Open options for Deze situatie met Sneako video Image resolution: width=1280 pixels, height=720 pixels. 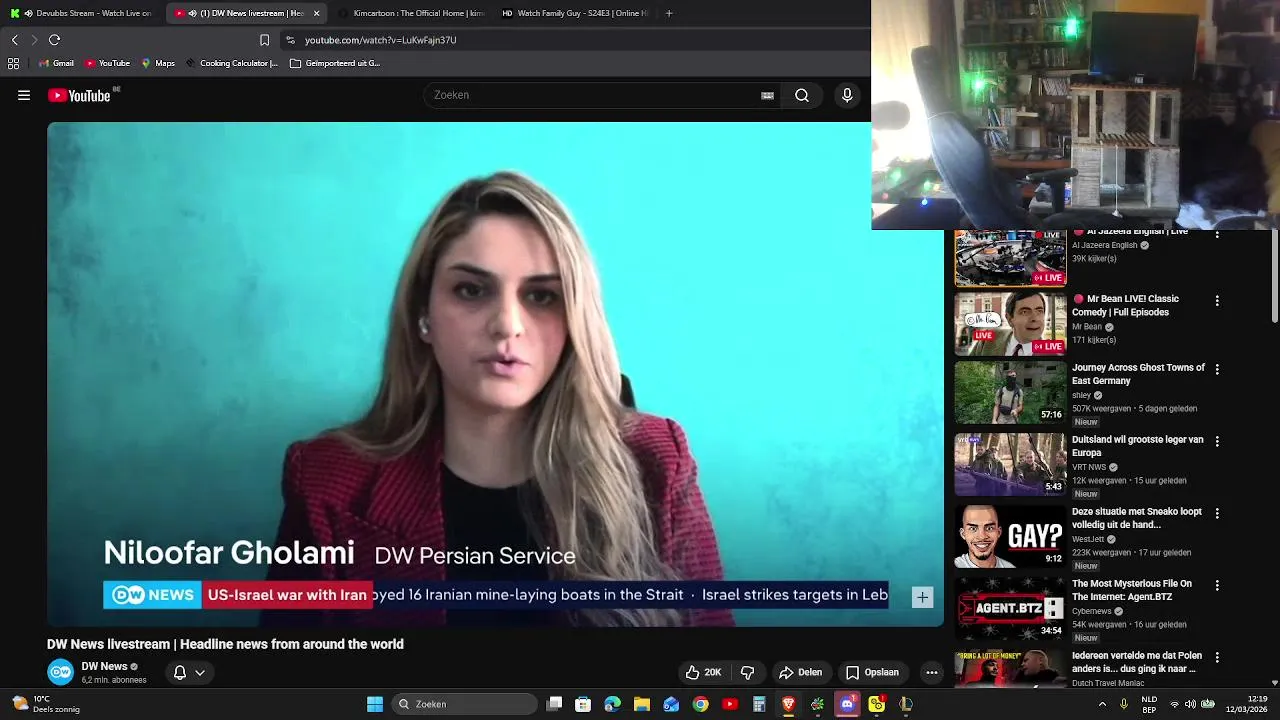1217,513
